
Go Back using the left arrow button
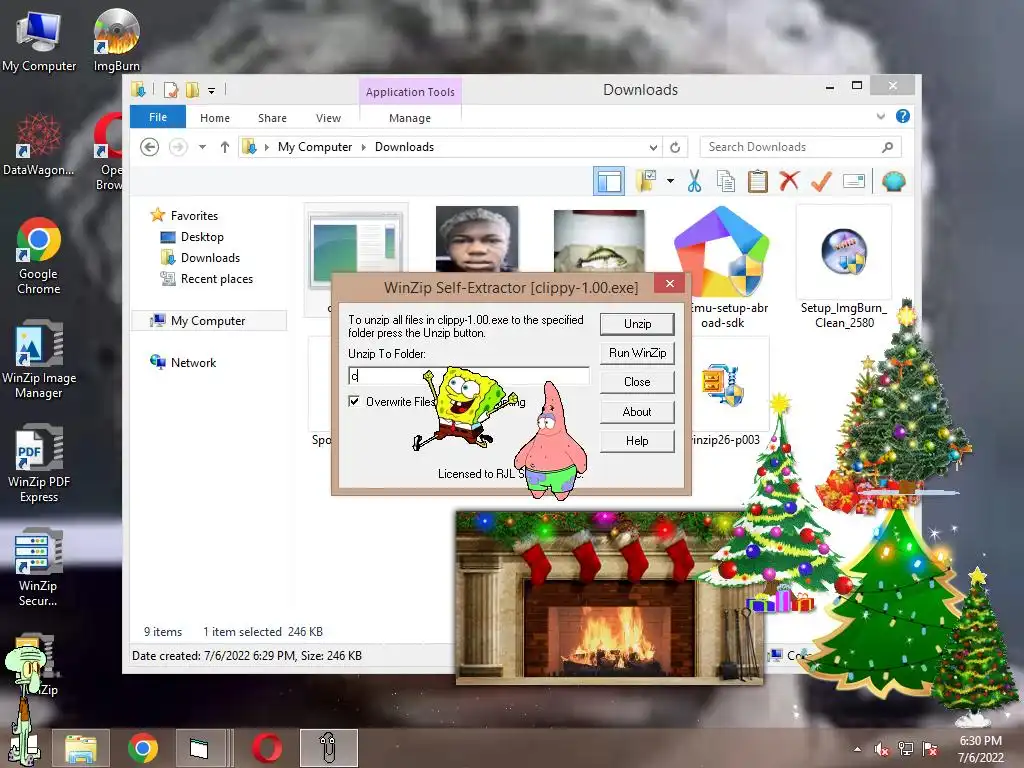coord(150,148)
